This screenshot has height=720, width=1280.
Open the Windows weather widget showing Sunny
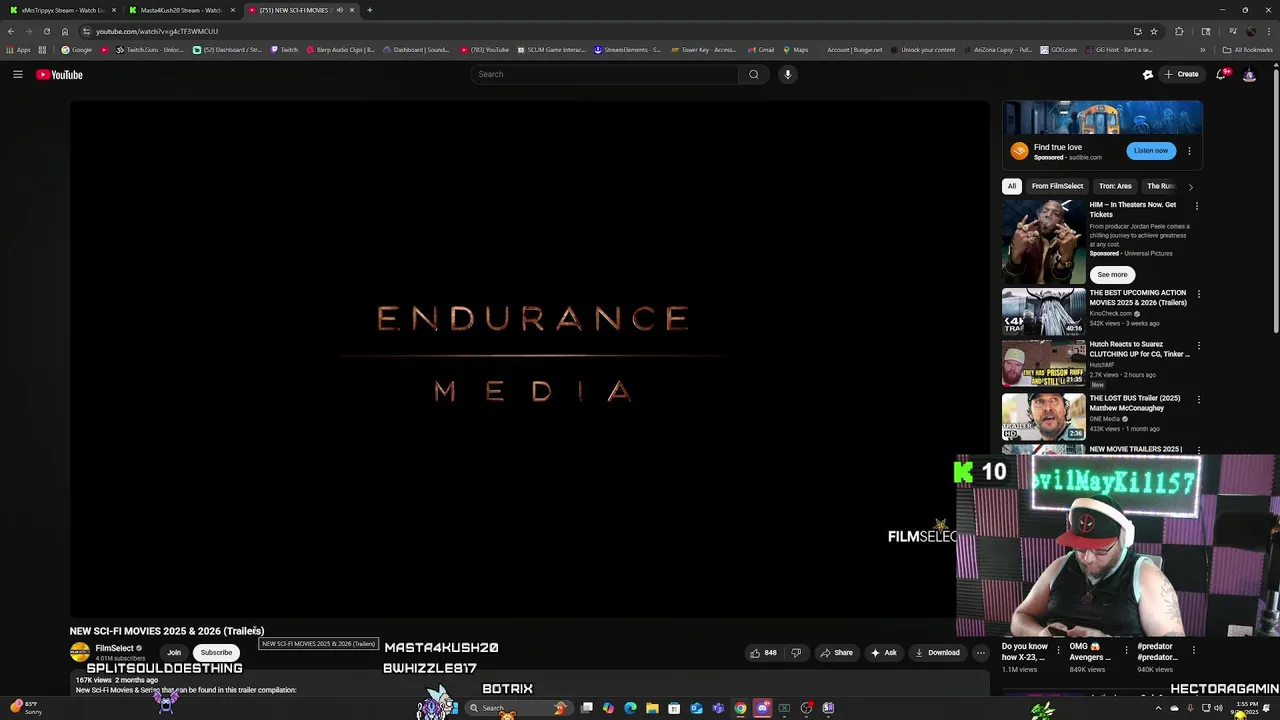click(x=27, y=708)
